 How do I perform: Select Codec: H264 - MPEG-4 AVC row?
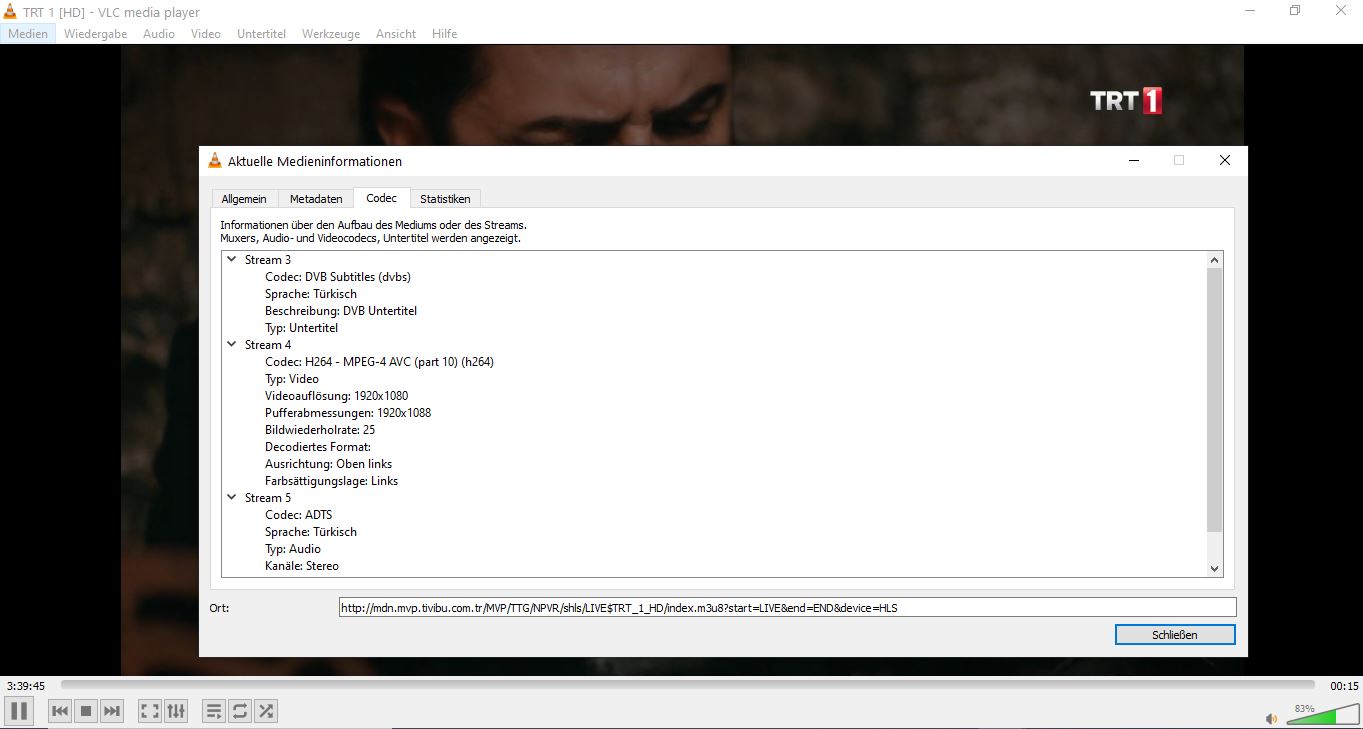(x=379, y=362)
